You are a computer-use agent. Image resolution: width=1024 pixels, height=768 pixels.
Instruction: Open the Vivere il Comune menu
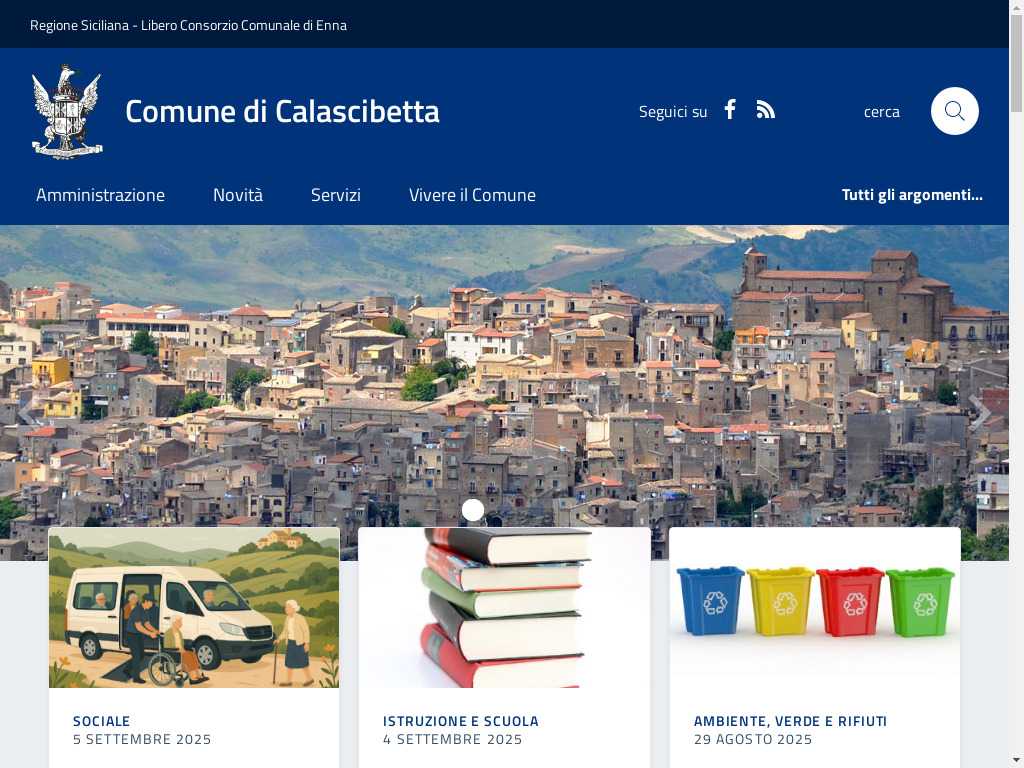[x=472, y=195]
